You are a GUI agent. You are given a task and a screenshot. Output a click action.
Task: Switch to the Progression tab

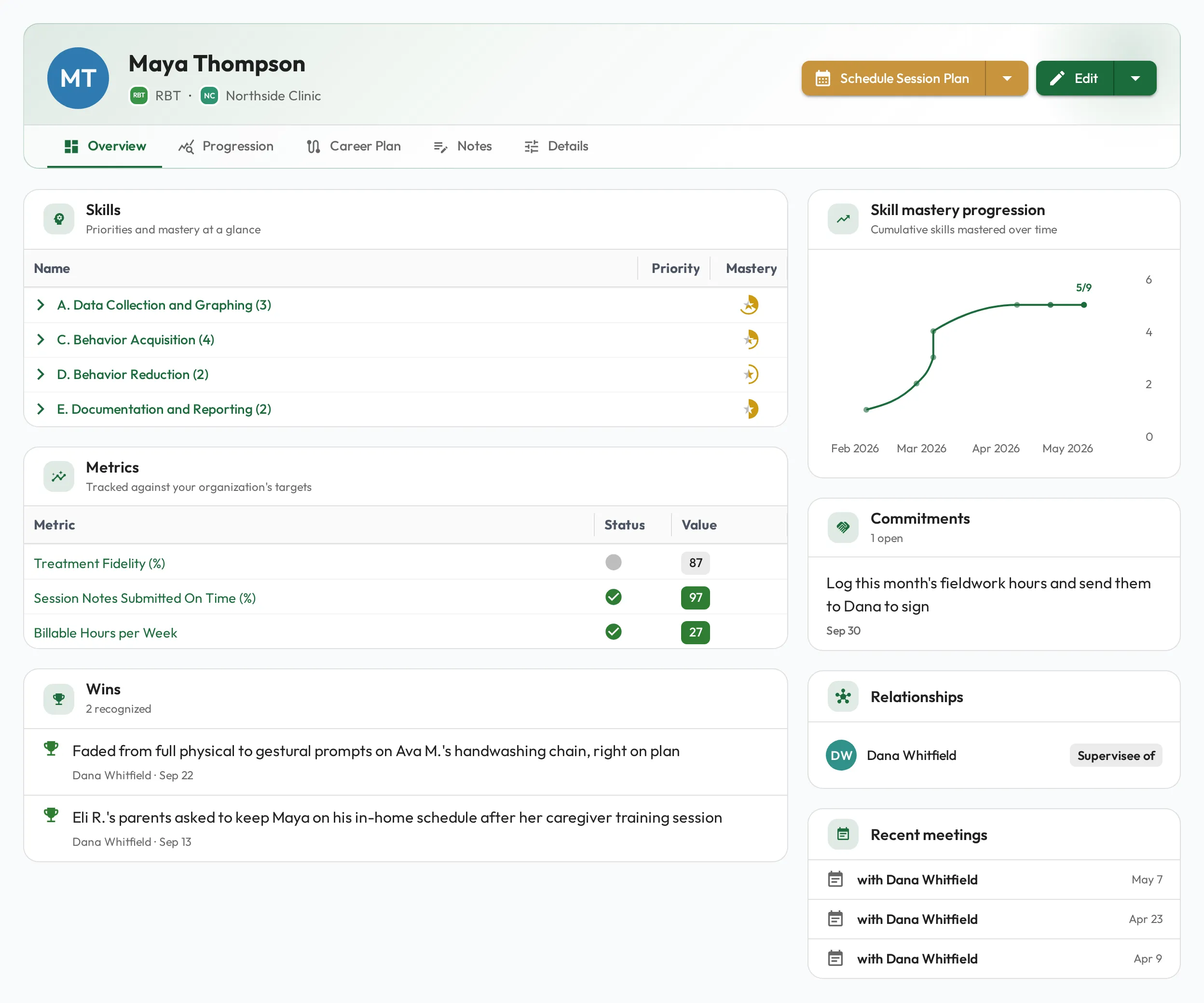click(x=226, y=146)
